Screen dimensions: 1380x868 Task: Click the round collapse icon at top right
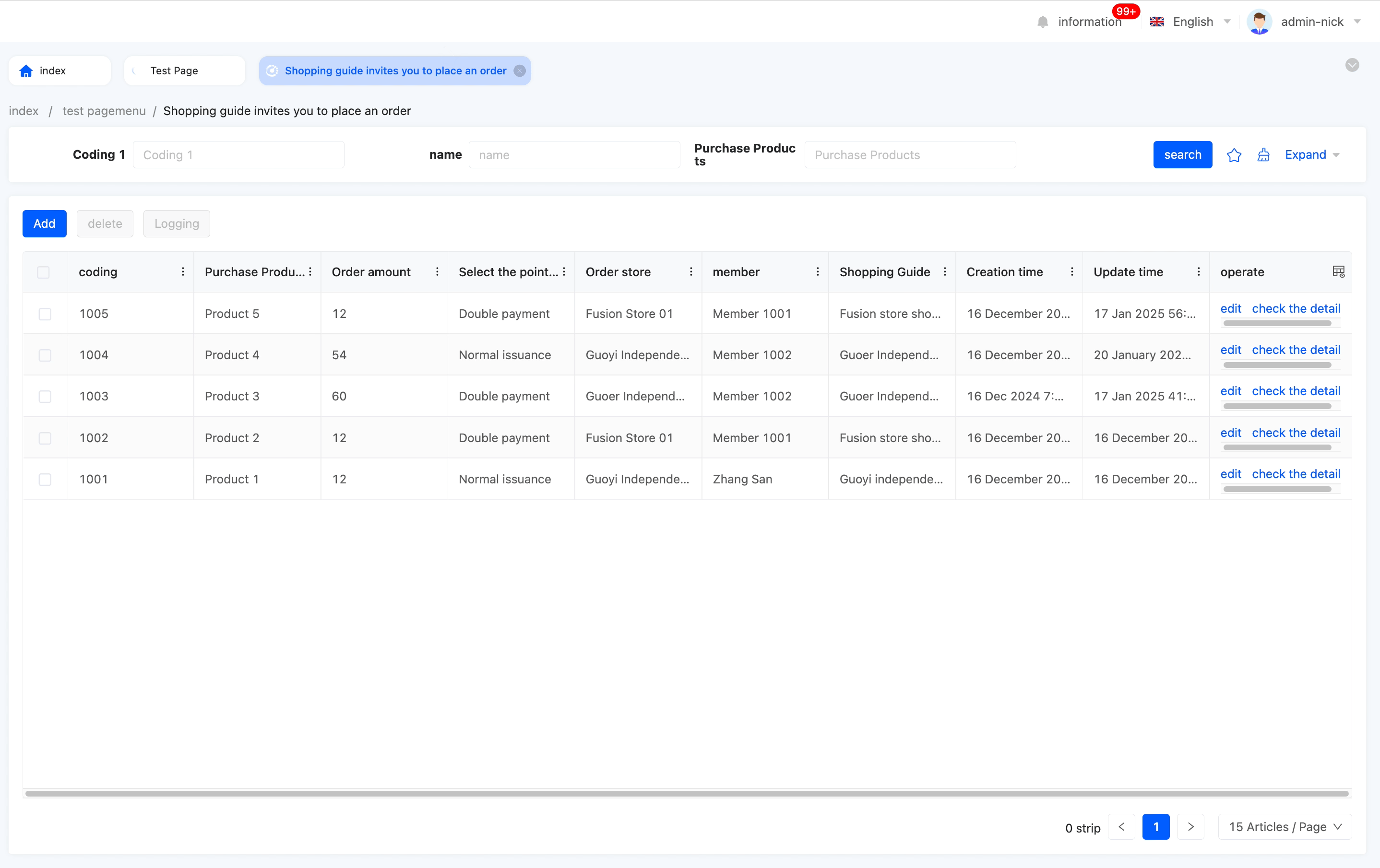coord(1352,65)
